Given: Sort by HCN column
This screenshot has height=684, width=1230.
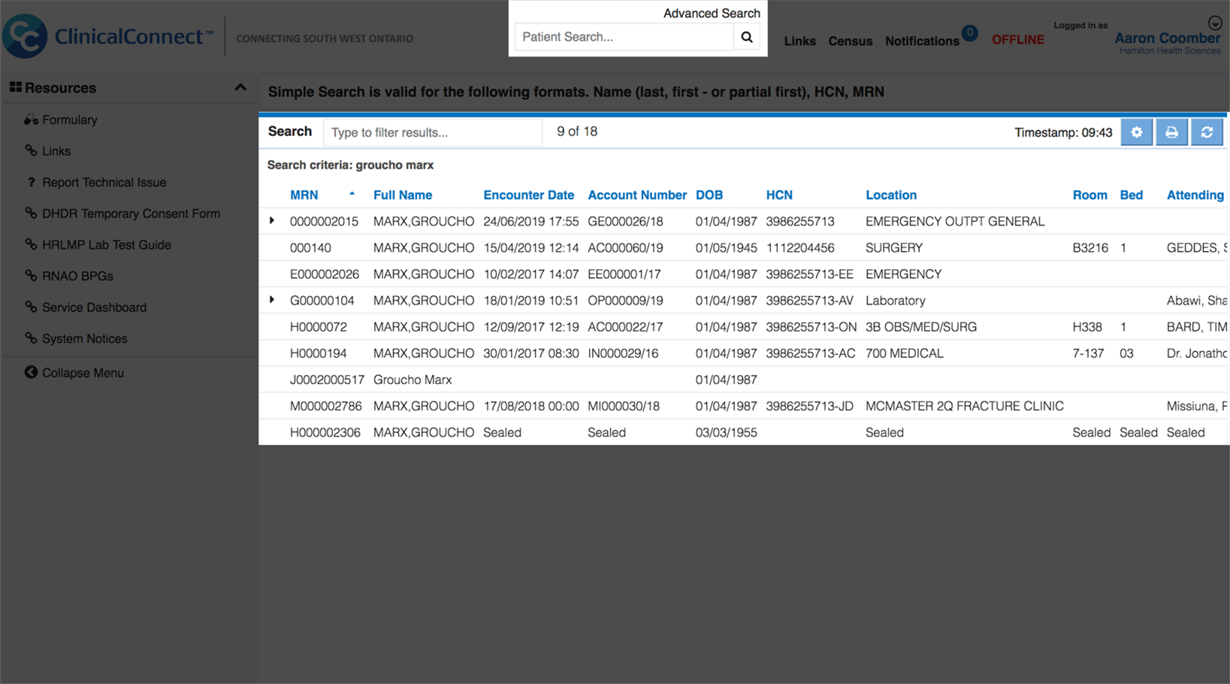Looking at the screenshot, I should pyautogui.click(x=779, y=195).
